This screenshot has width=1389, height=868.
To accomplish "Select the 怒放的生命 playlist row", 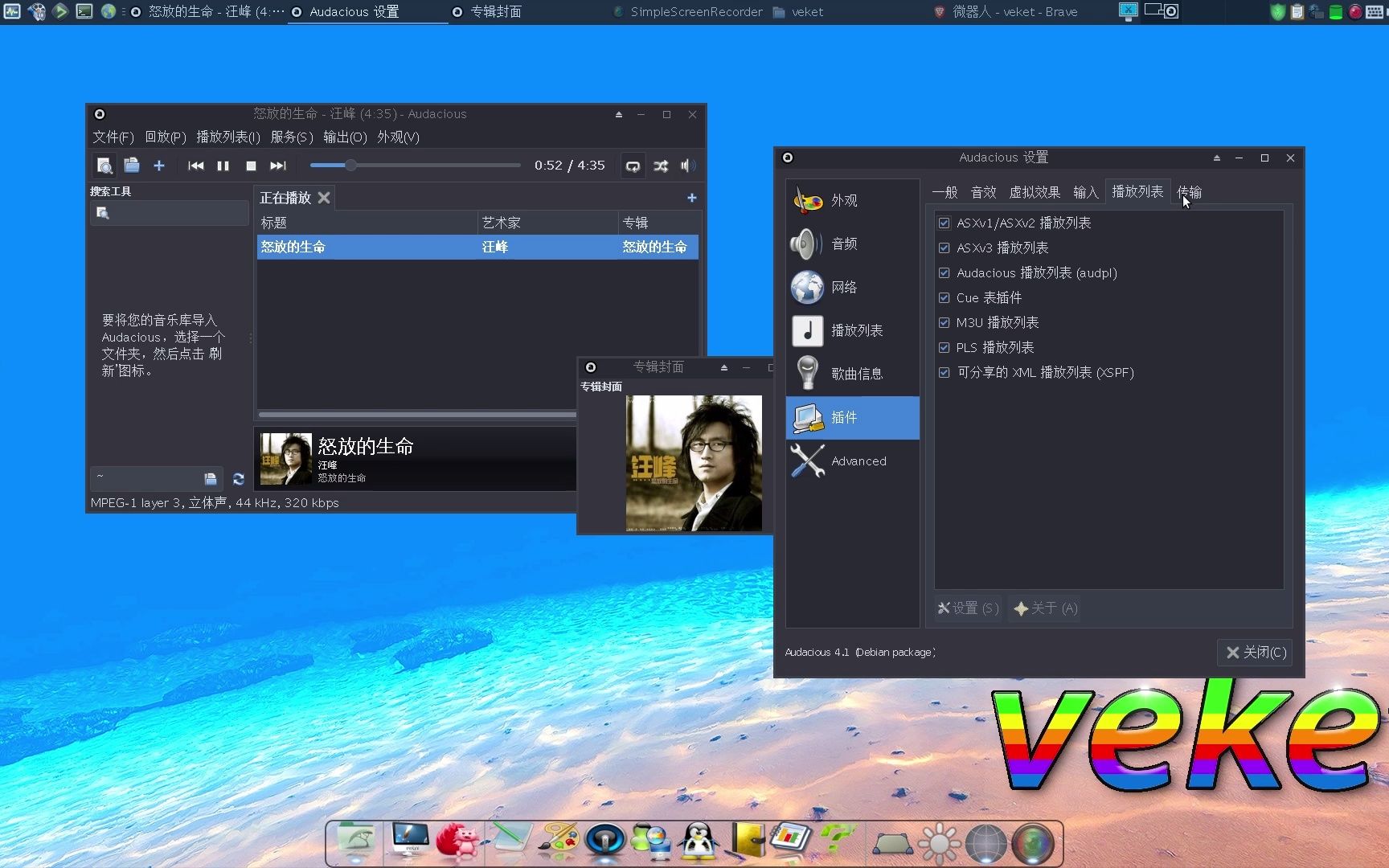I will 477,247.
